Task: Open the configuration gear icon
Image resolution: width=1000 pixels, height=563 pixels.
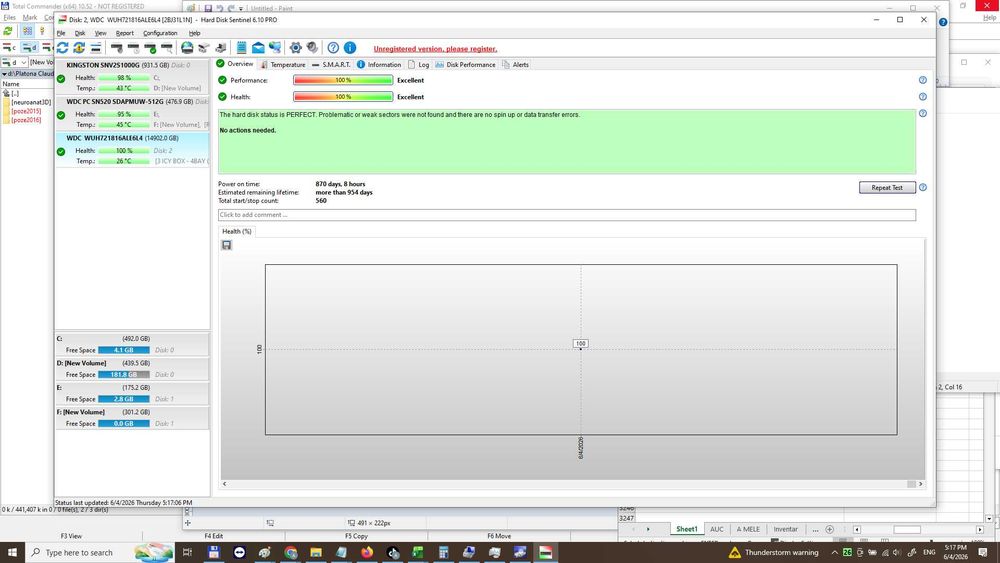Action: point(295,48)
